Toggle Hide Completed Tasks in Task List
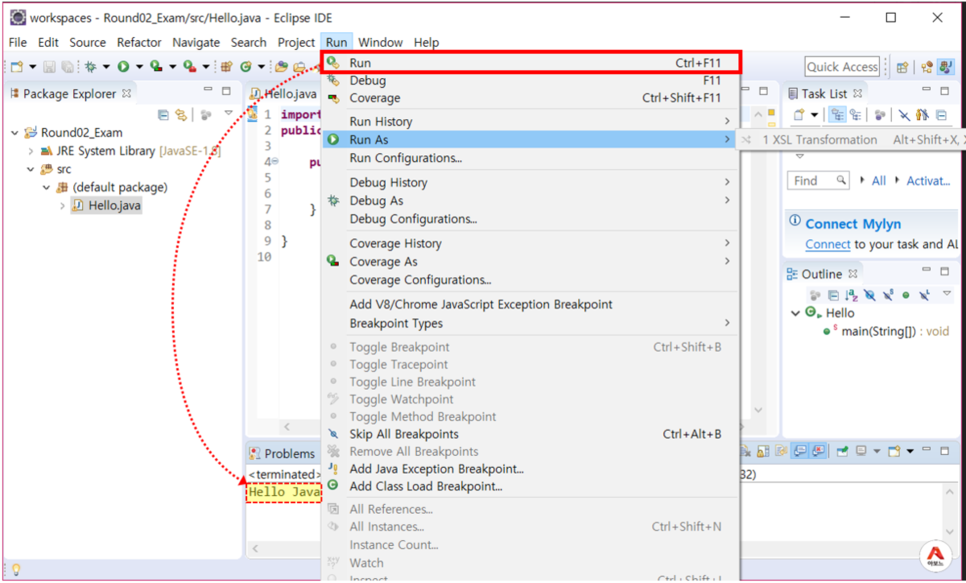 [x=904, y=115]
